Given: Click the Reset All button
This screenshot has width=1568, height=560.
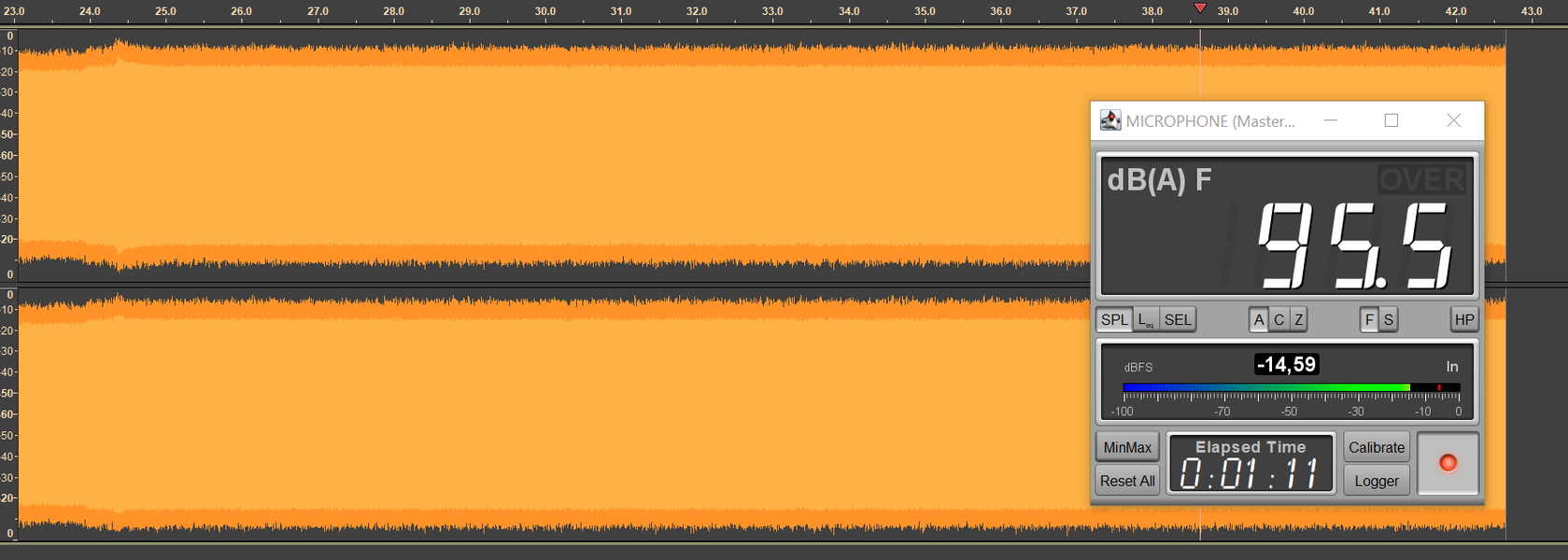Looking at the screenshot, I should point(1127,481).
